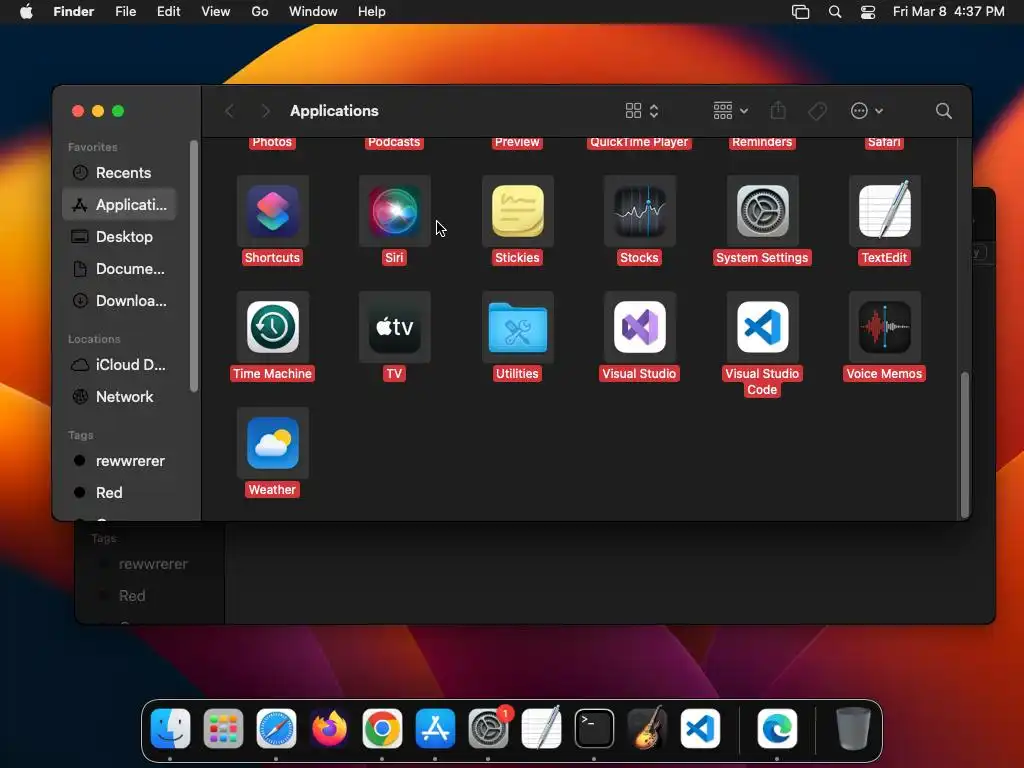Select the Time Machine app icon

(272, 327)
